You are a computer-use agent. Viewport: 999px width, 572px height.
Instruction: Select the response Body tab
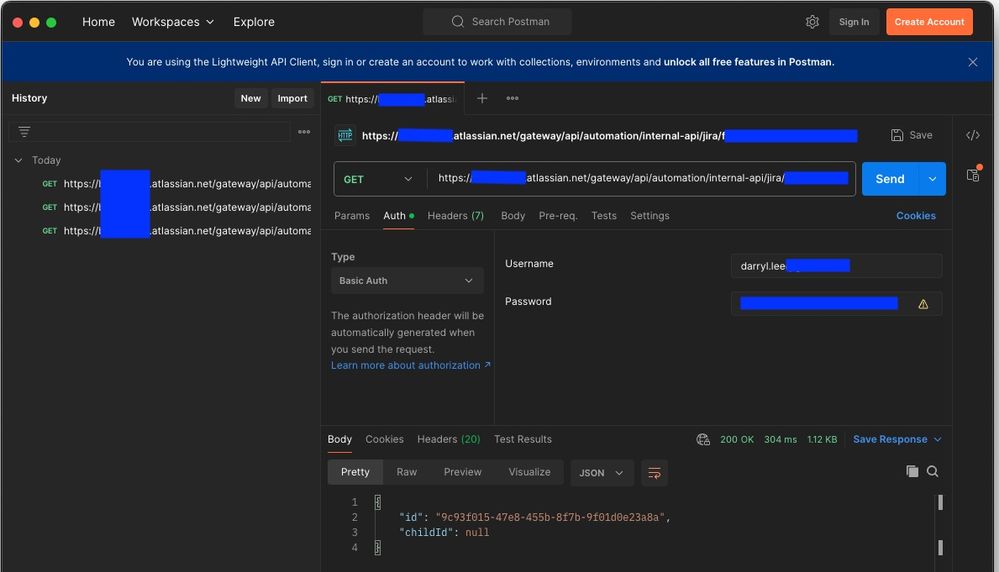(340, 440)
